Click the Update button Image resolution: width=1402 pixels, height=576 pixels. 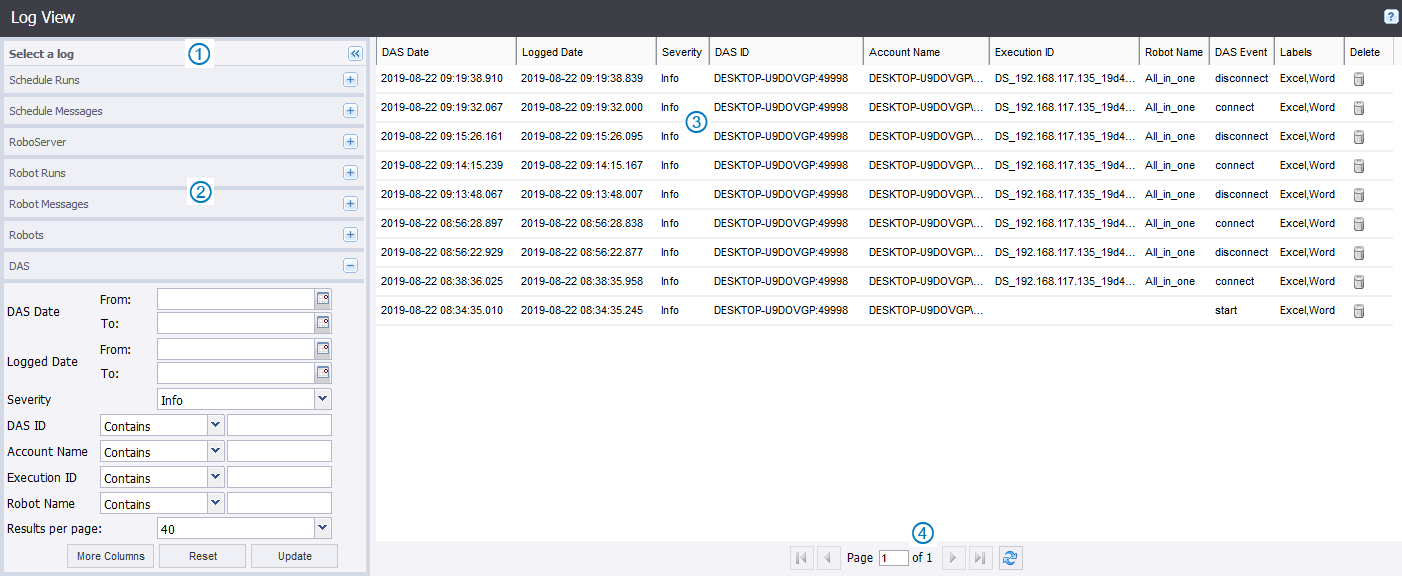[294, 556]
